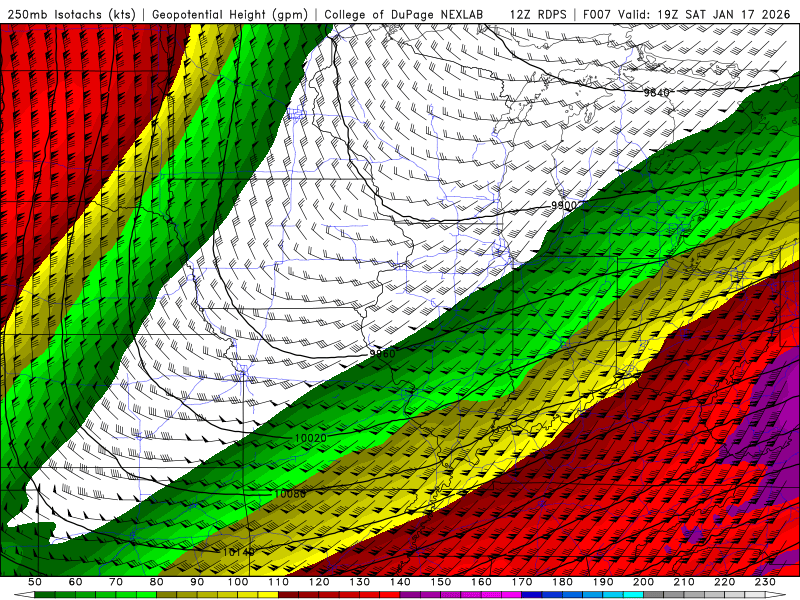800x600 pixels.
Task: Click the 60 value on the color scale
Action: pos(75,582)
